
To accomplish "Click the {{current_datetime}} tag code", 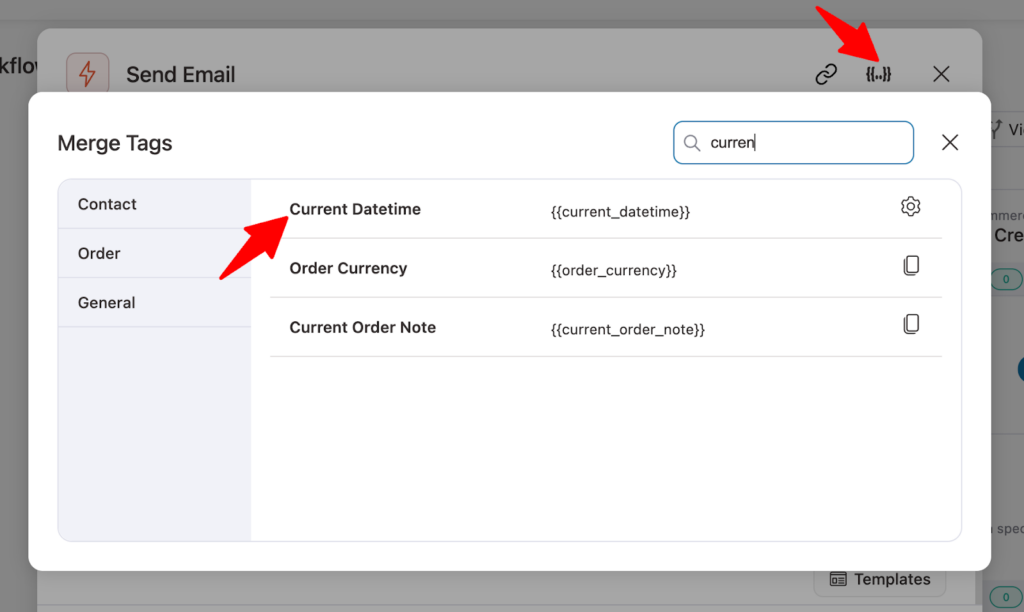I will pos(620,212).
